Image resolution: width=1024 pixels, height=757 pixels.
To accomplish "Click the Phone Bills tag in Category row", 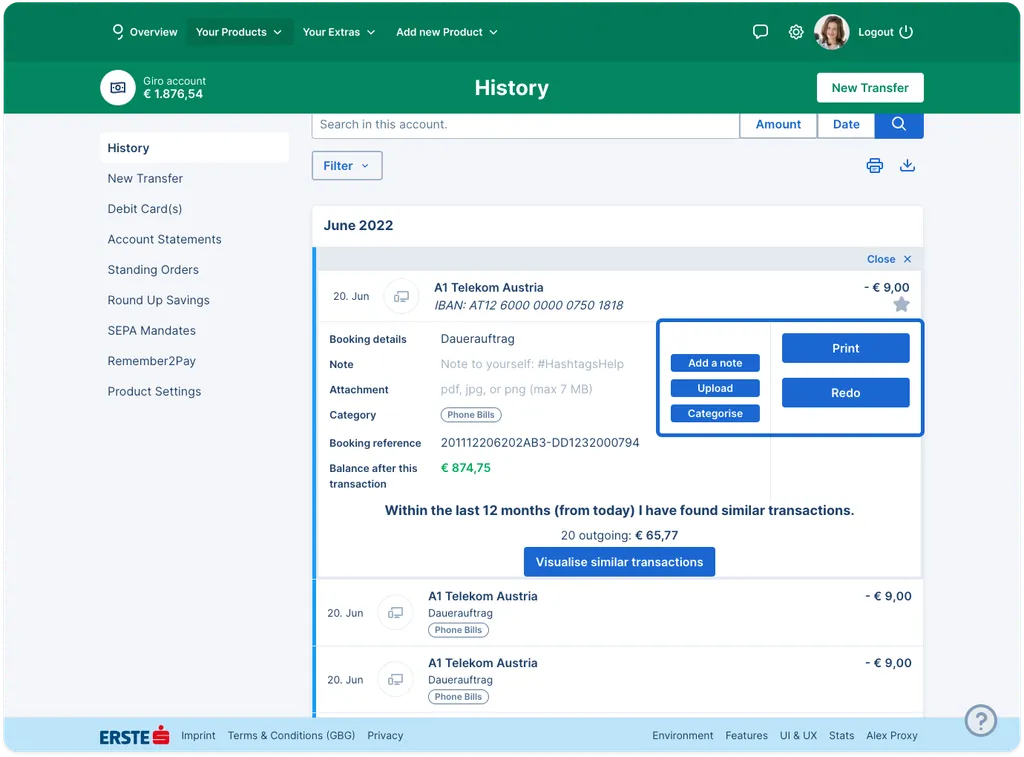I will (x=471, y=415).
